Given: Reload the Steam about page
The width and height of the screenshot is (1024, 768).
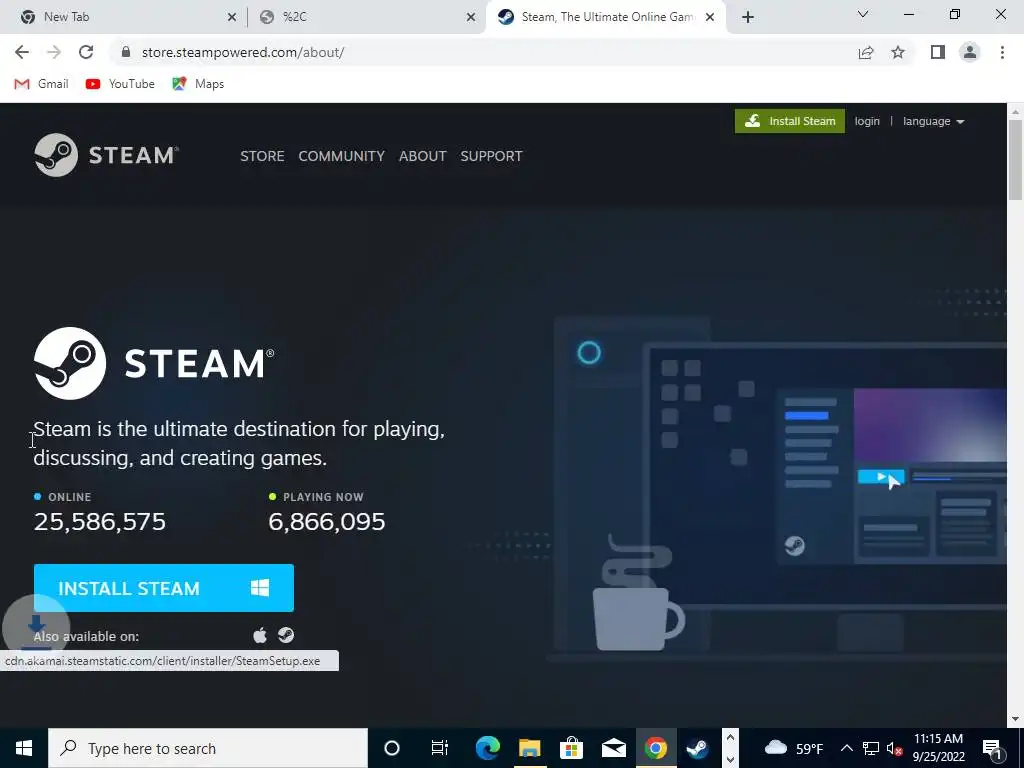Looking at the screenshot, I should pyautogui.click(x=86, y=52).
